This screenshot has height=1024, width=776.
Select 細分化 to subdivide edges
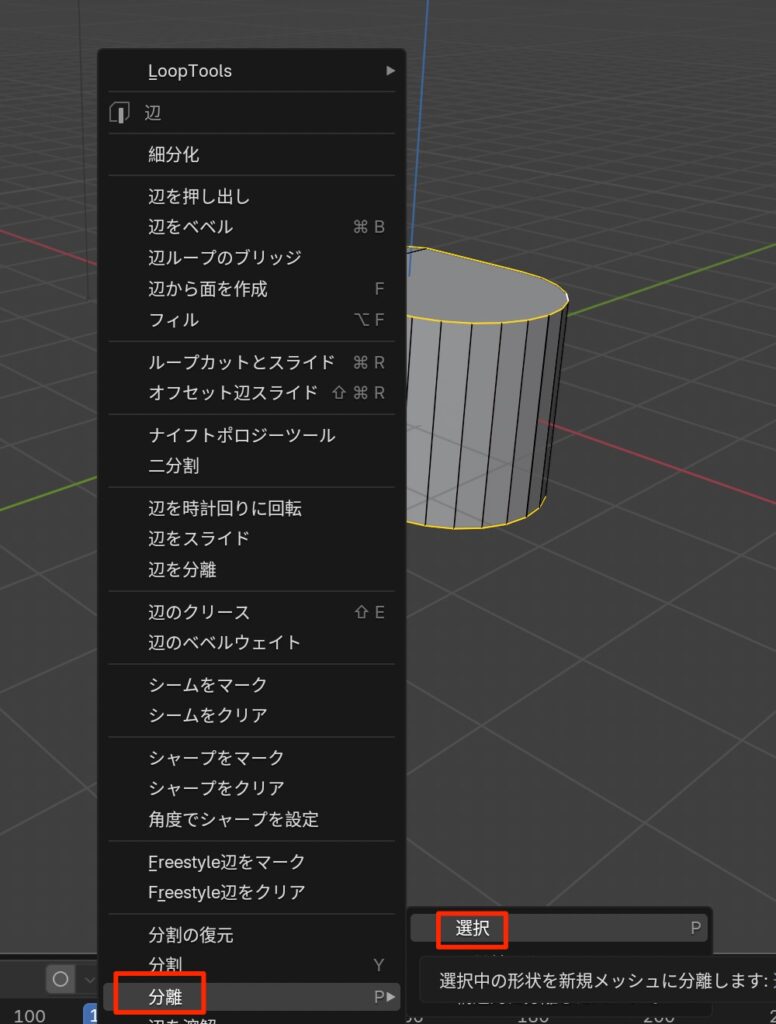click(x=174, y=155)
